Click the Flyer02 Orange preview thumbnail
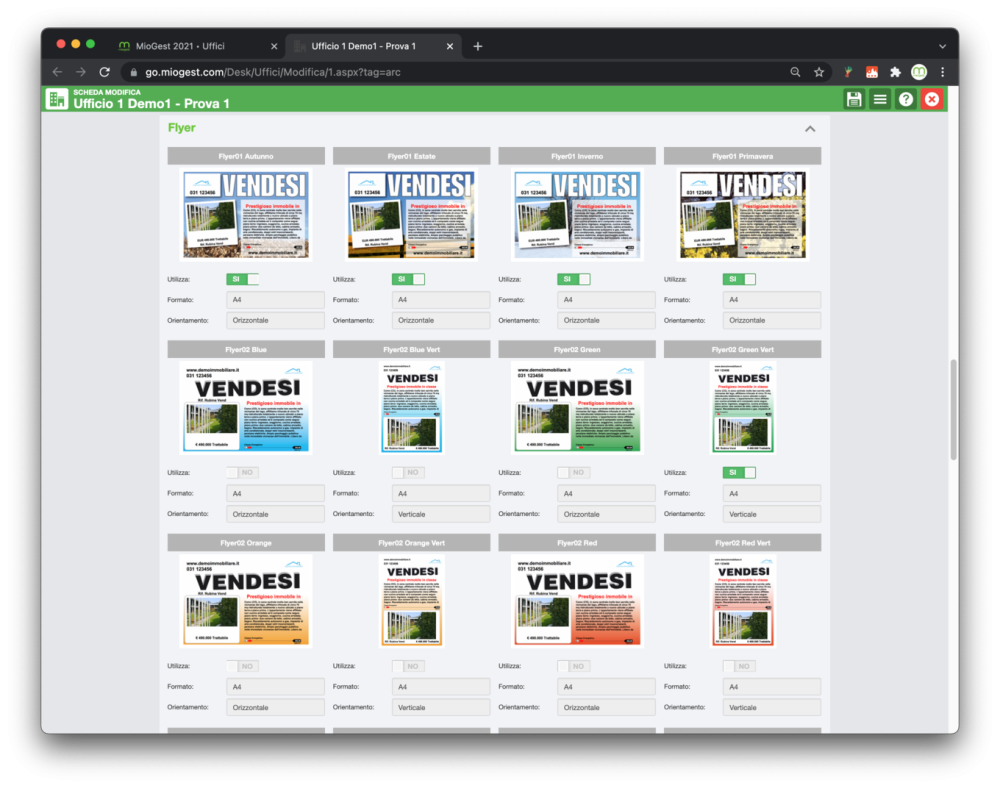This screenshot has width=1000, height=788. [246, 601]
